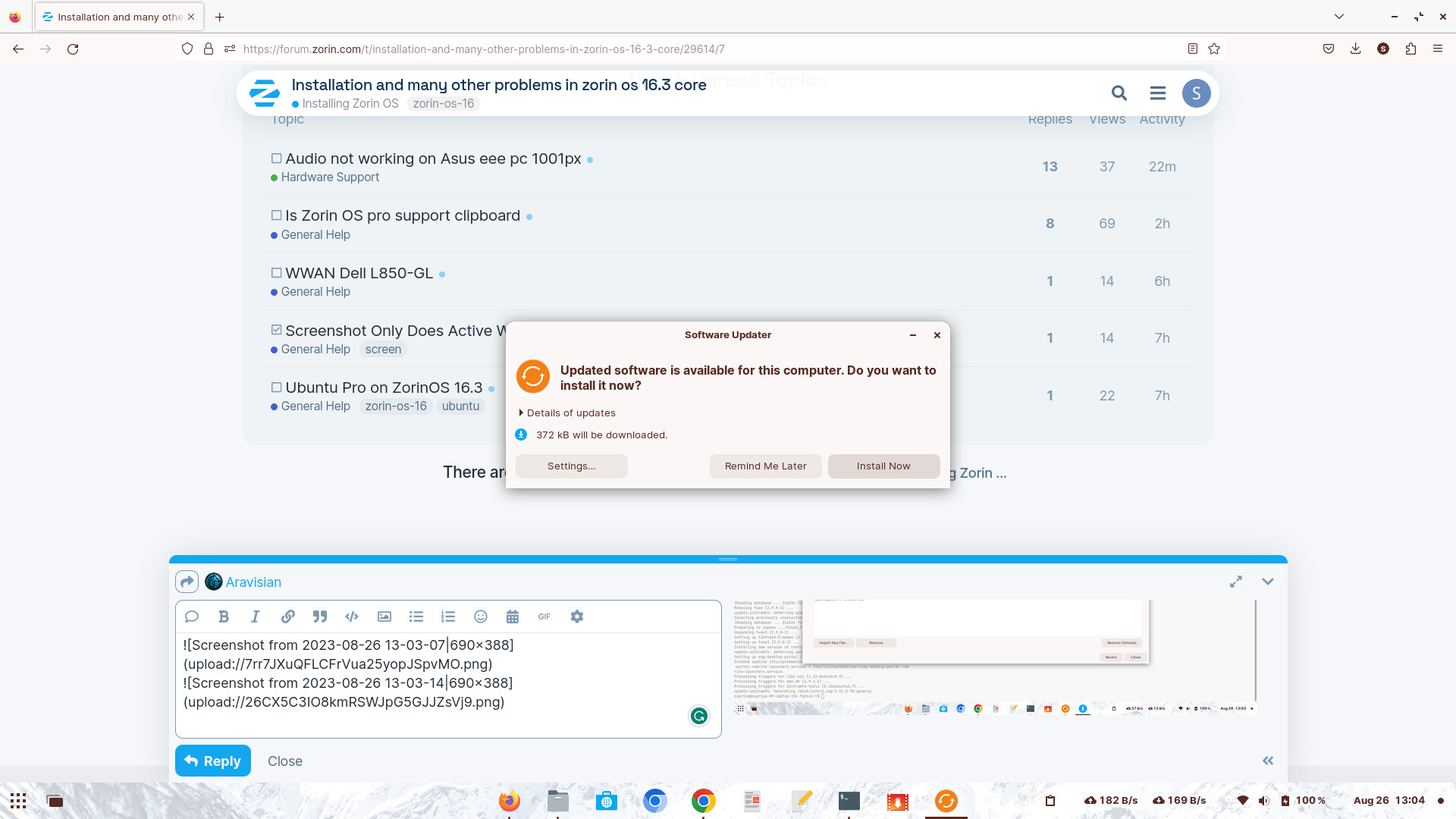Open Software Updater Settings

pos(571,466)
